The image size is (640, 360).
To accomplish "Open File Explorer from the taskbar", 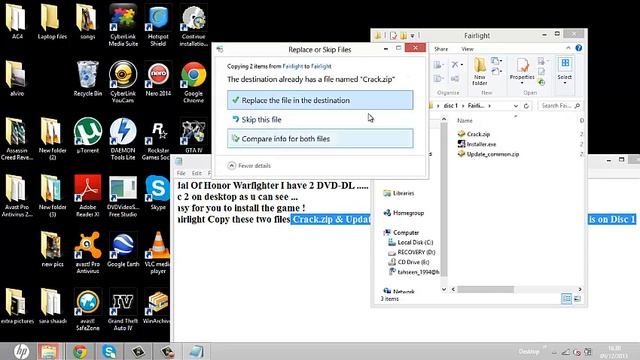I will click(x=48, y=351).
